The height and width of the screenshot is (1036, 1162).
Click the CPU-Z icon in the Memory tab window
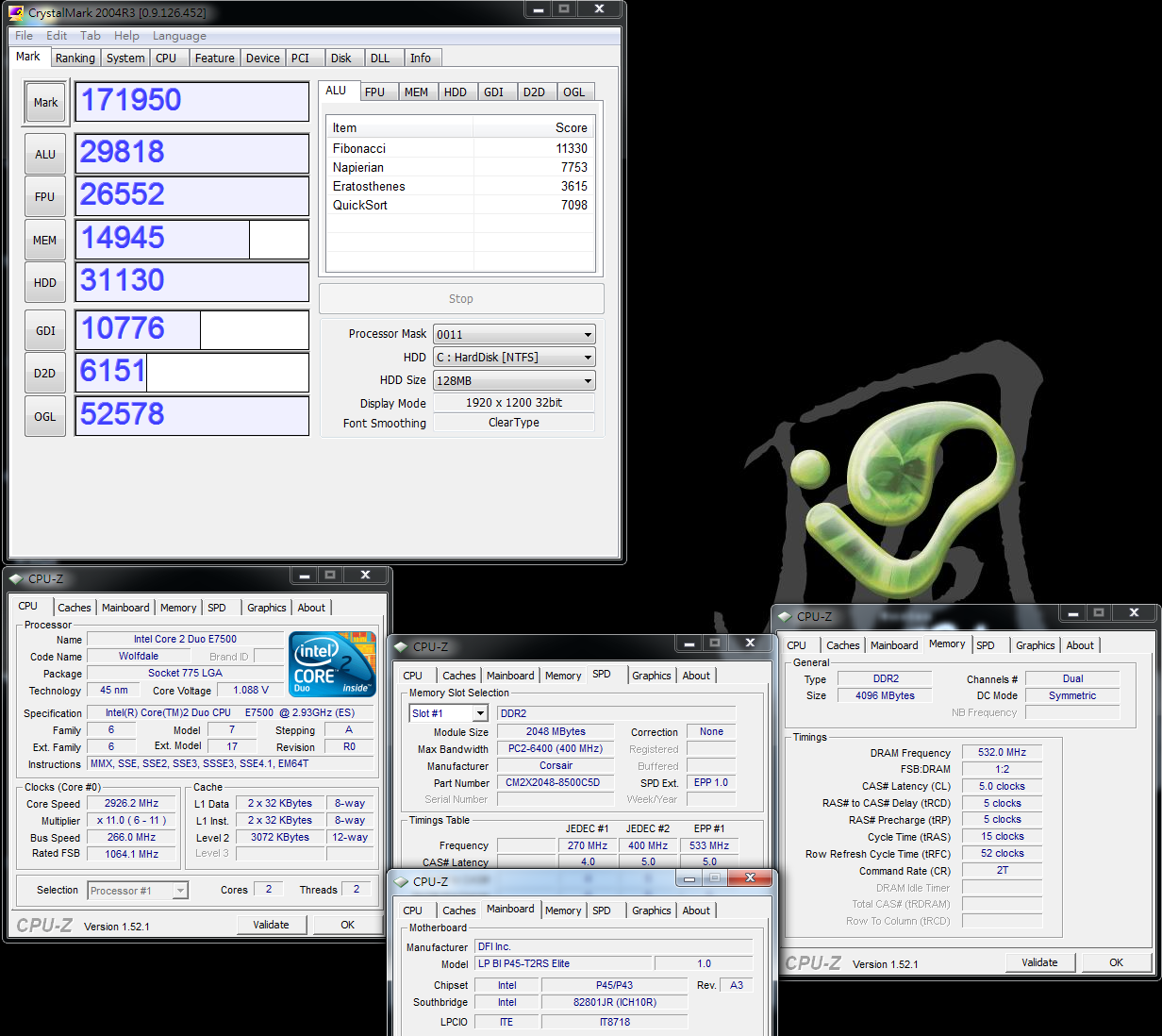pos(785,616)
